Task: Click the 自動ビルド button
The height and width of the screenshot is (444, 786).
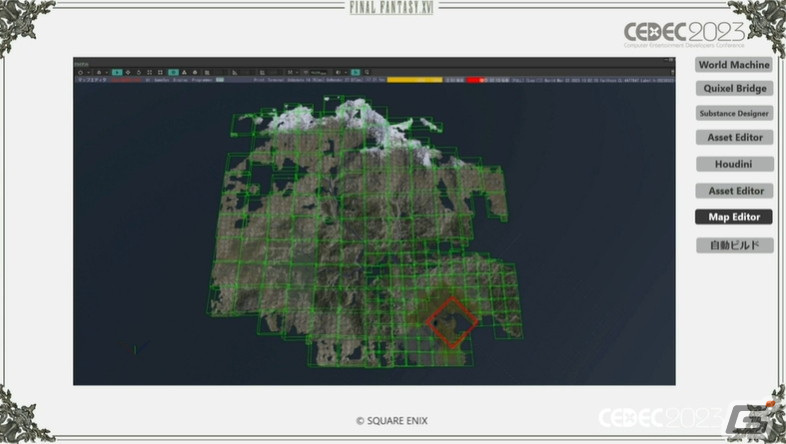Action: tap(734, 245)
